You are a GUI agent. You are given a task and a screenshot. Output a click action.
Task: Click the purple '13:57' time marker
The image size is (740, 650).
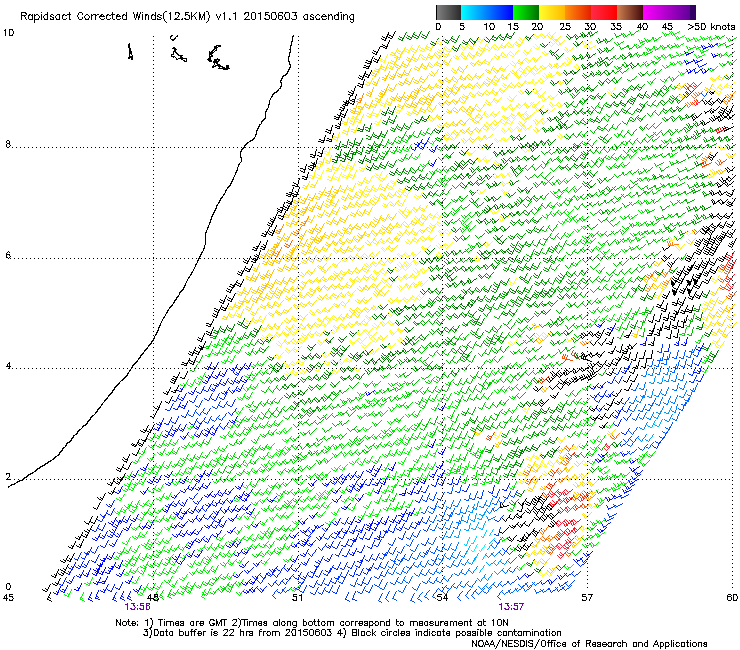(511, 607)
